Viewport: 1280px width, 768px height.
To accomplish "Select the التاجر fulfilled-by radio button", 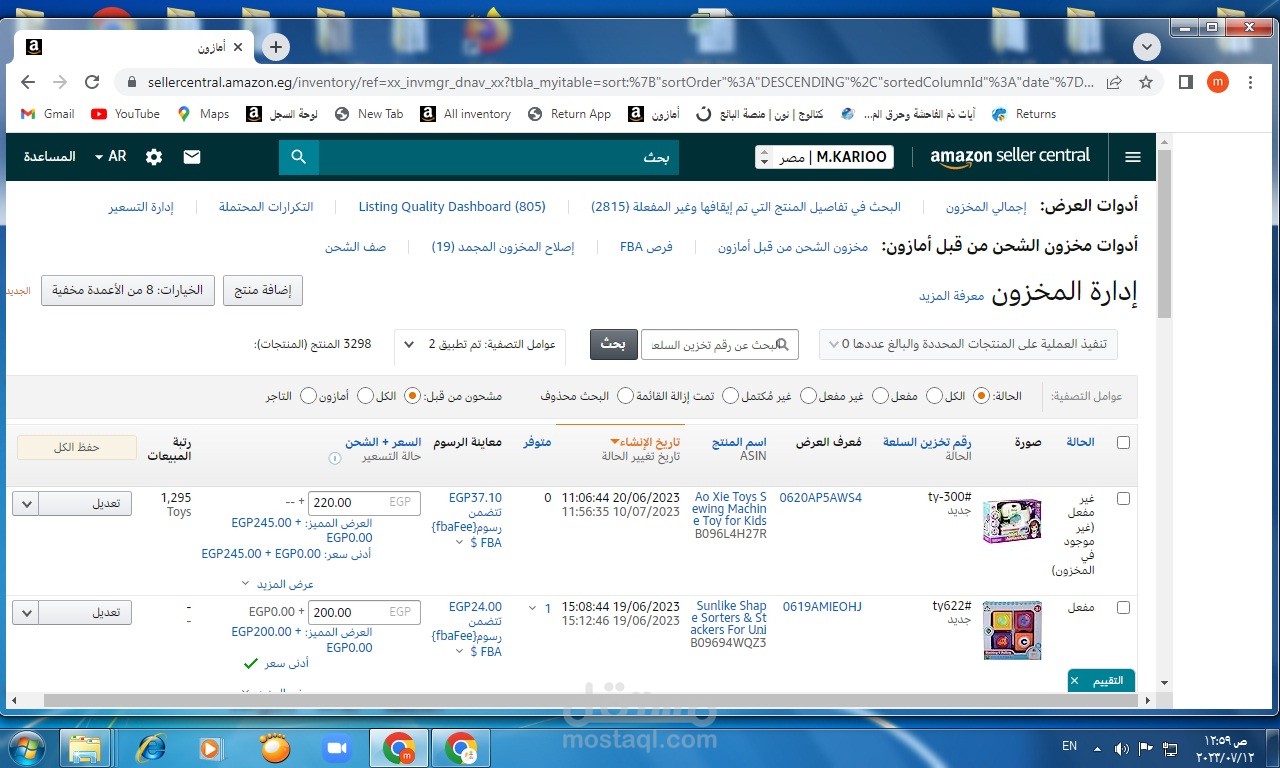I will [x=308, y=396].
